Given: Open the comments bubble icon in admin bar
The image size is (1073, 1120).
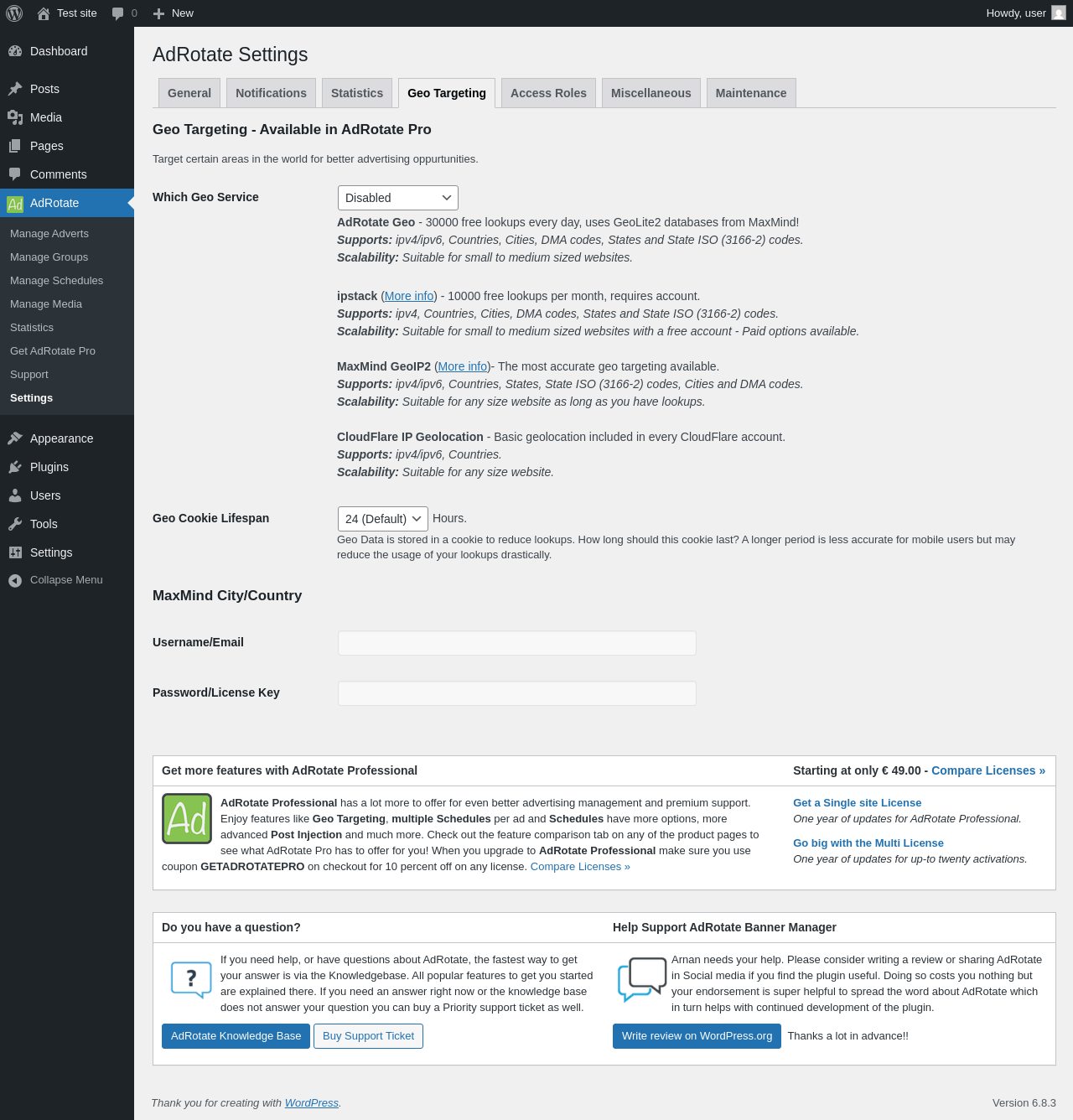Looking at the screenshot, I should coord(118,13).
